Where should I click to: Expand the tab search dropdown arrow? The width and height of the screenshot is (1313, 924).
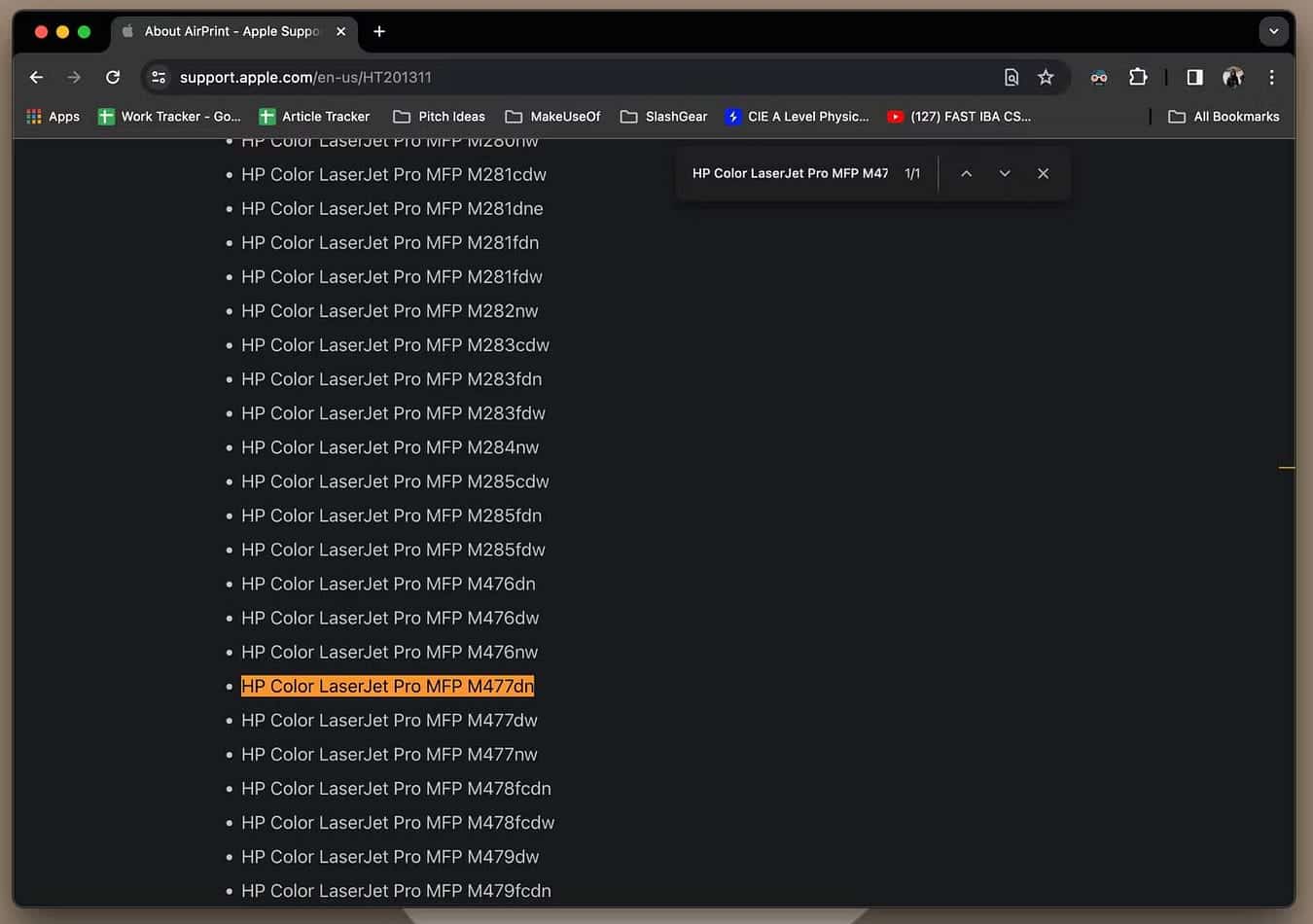click(1273, 31)
